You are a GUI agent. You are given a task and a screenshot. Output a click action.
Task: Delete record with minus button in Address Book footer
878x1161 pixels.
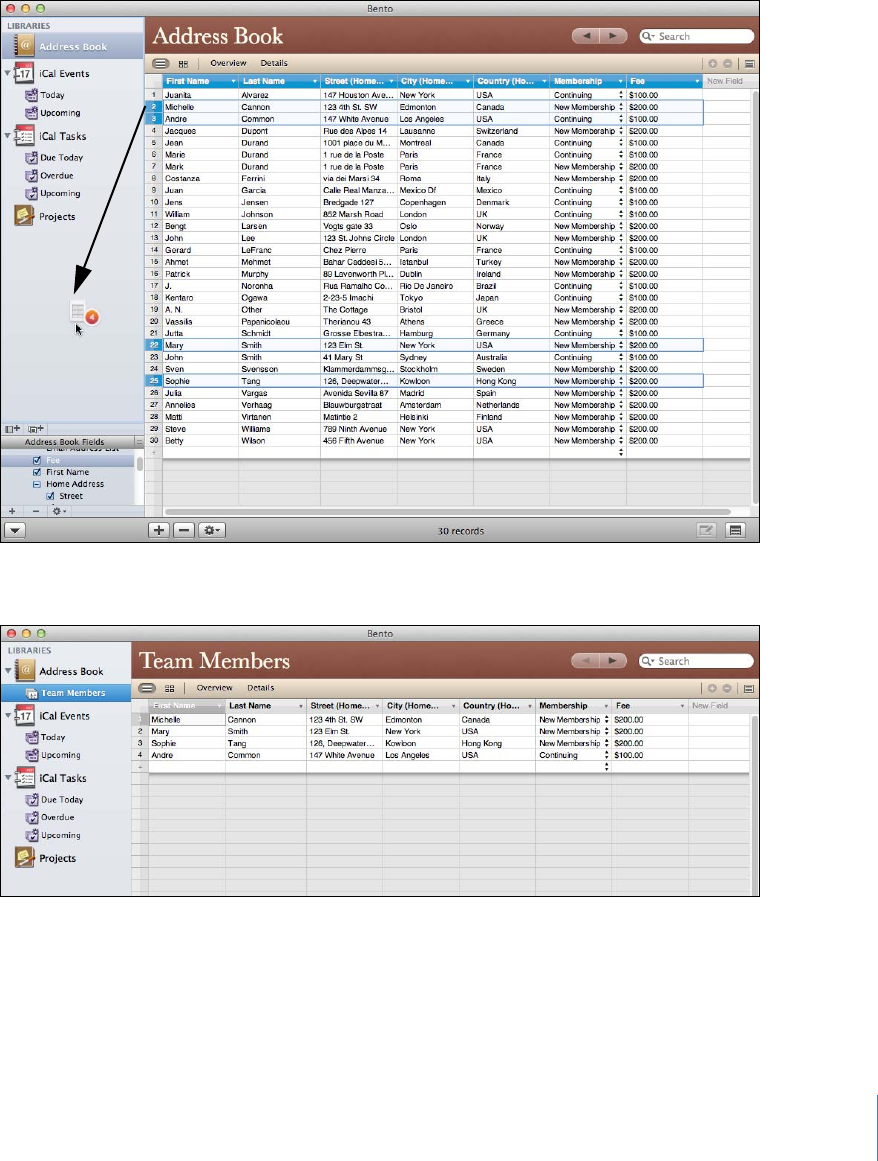point(184,530)
